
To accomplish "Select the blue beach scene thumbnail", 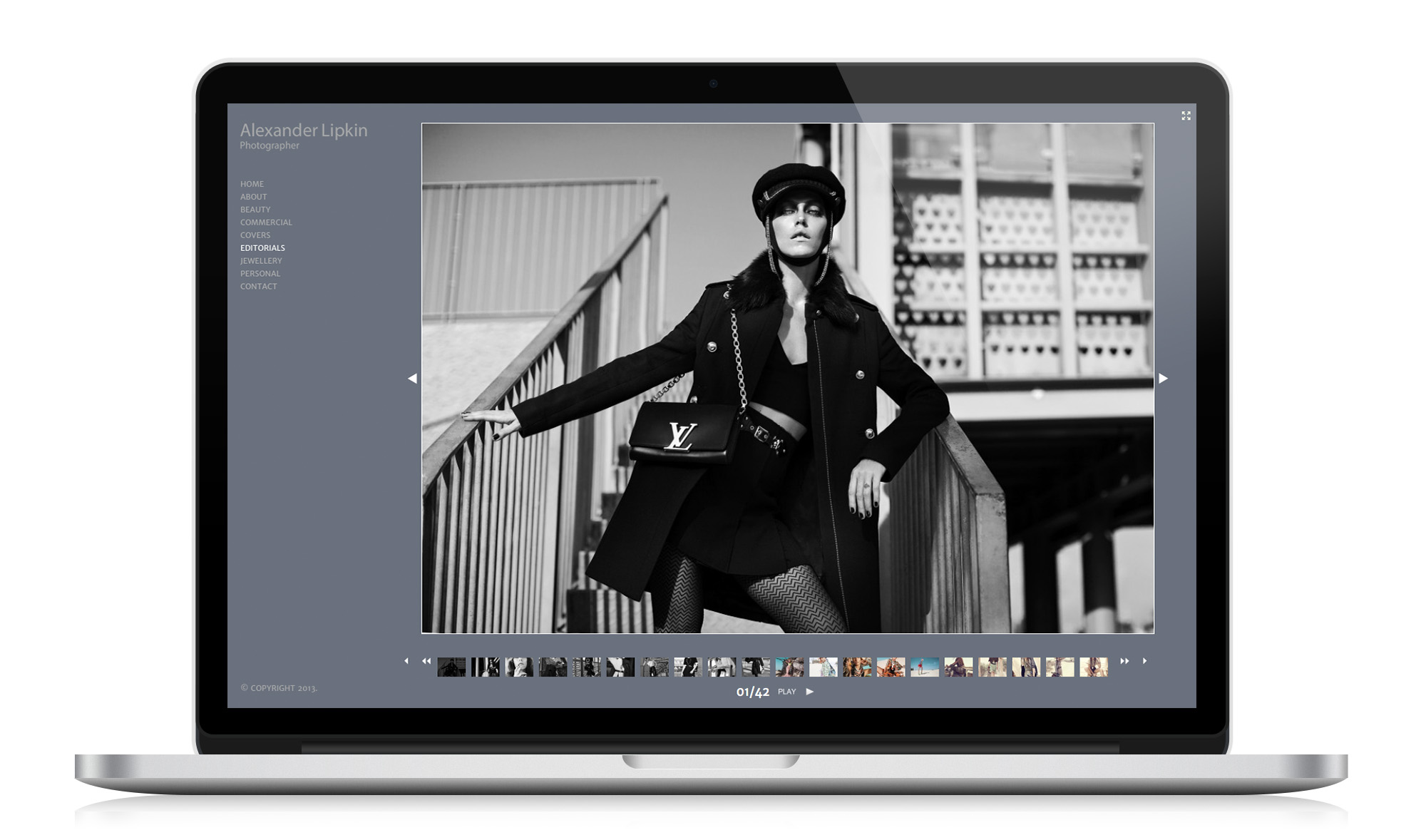I will tap(925, 667).
